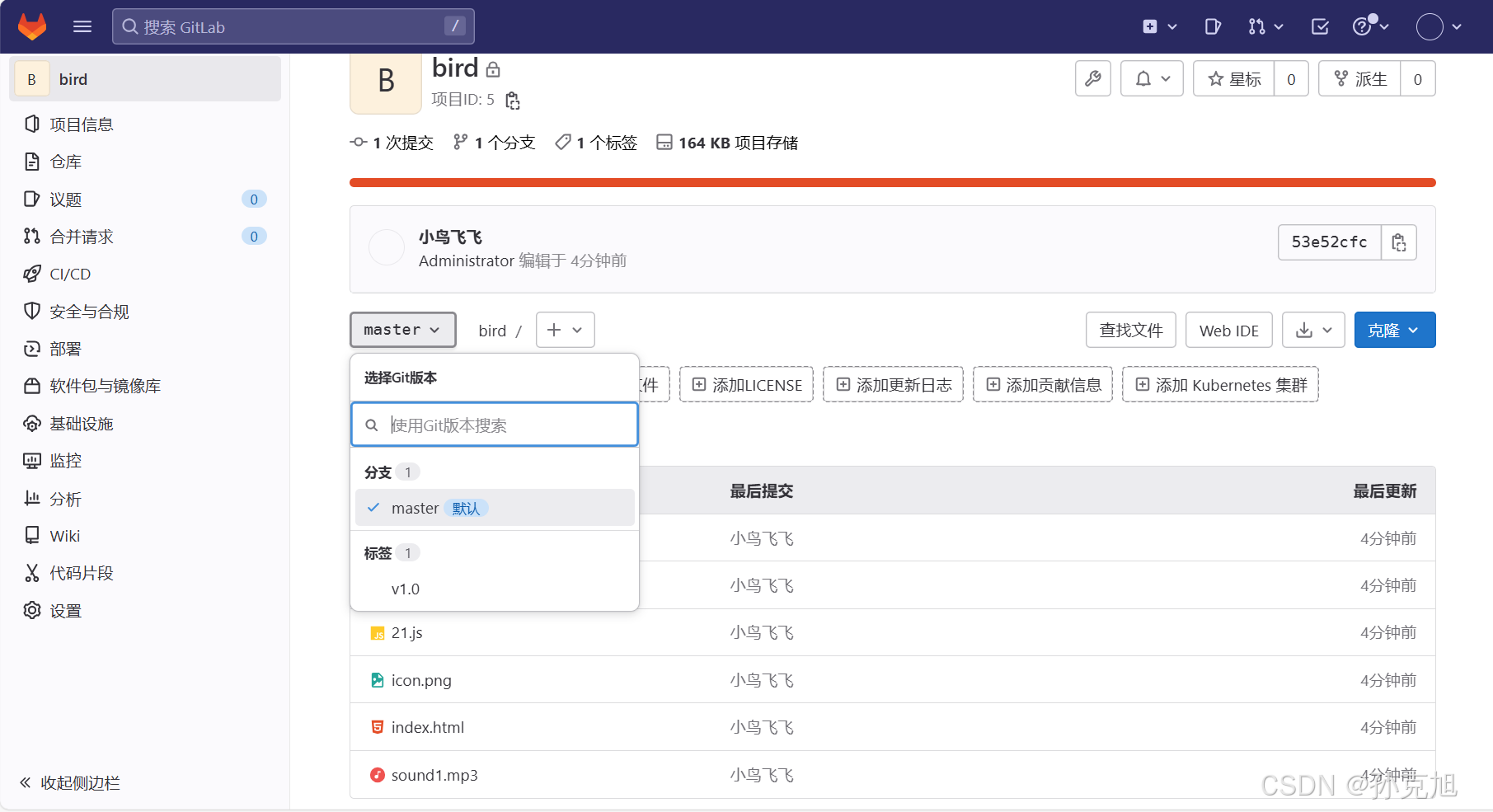Open the to-do list icon
Image resolution: width=1493 pixels, height=812 pixels.
point(1320,26)
